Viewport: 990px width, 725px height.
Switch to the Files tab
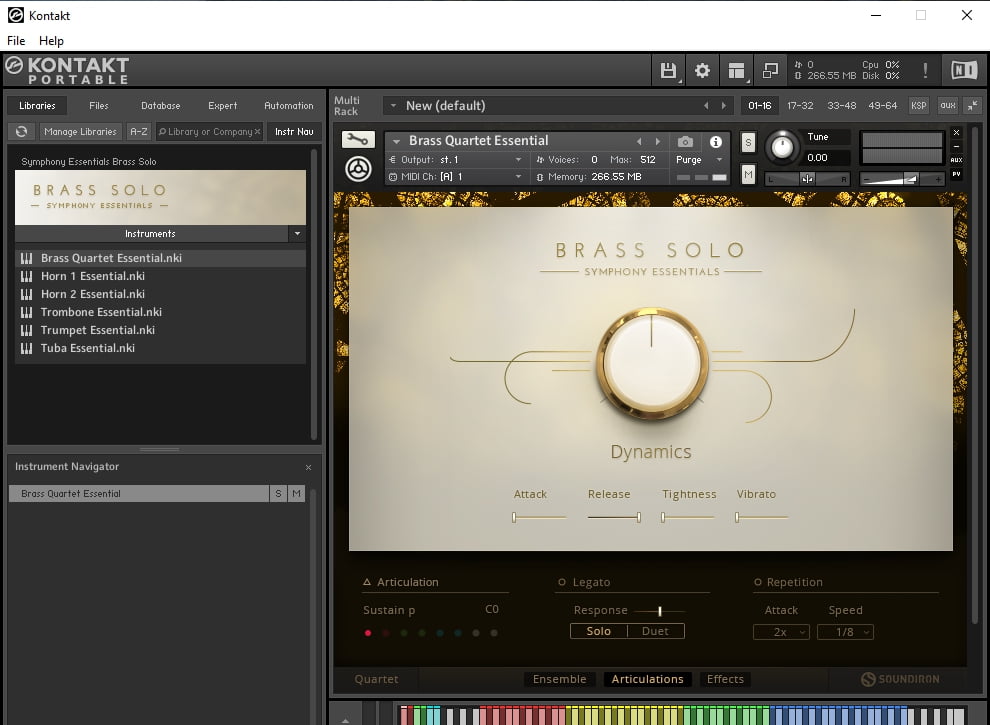click(x=98, y=105)
